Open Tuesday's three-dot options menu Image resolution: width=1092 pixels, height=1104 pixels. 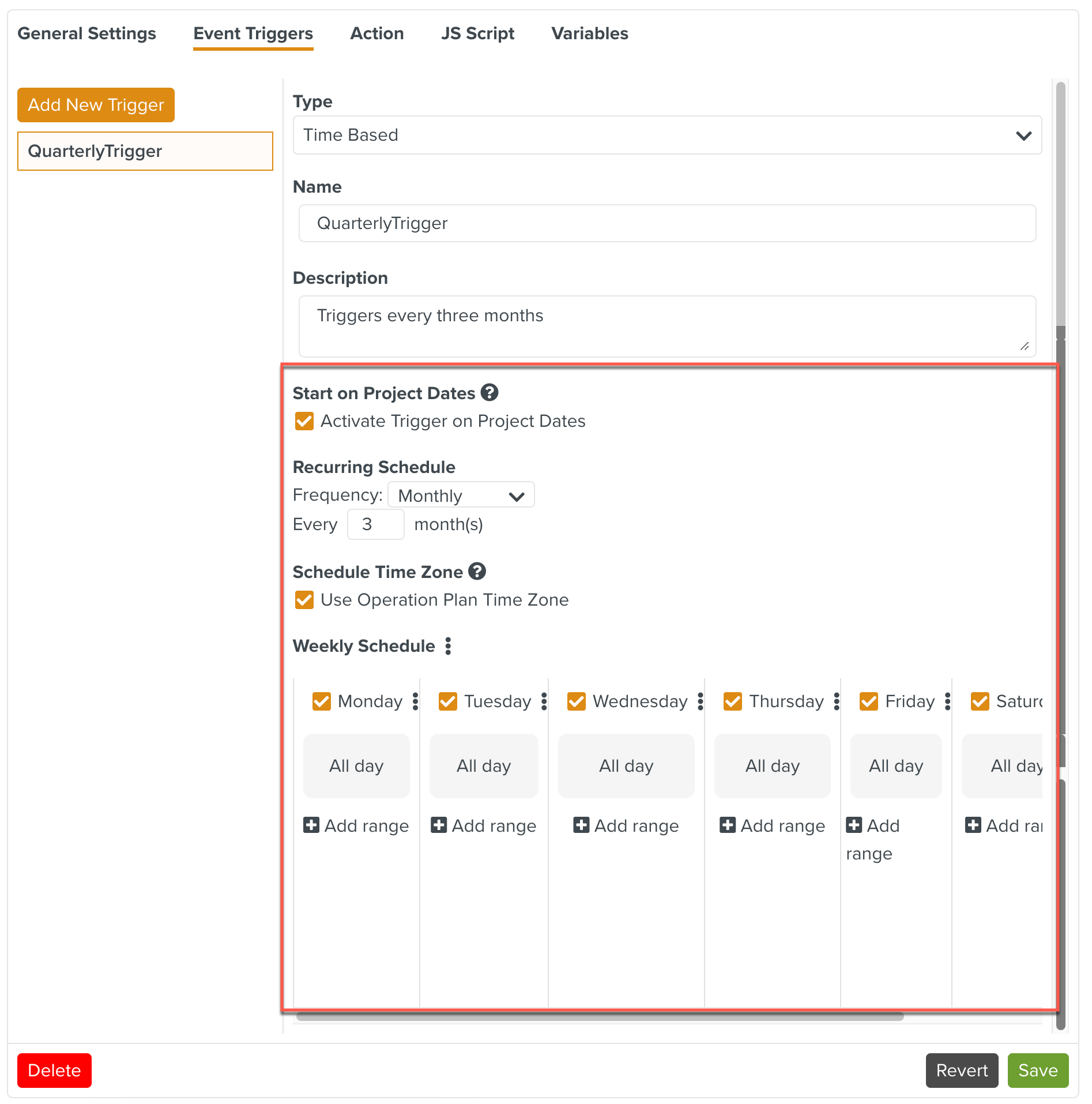click(544, 701)
